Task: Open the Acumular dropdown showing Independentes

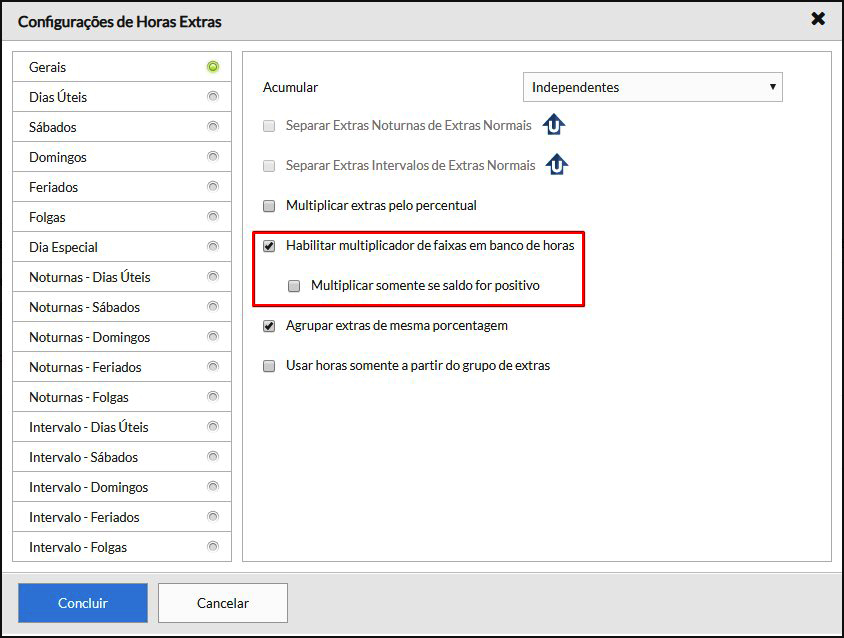Action: [652, 87]
